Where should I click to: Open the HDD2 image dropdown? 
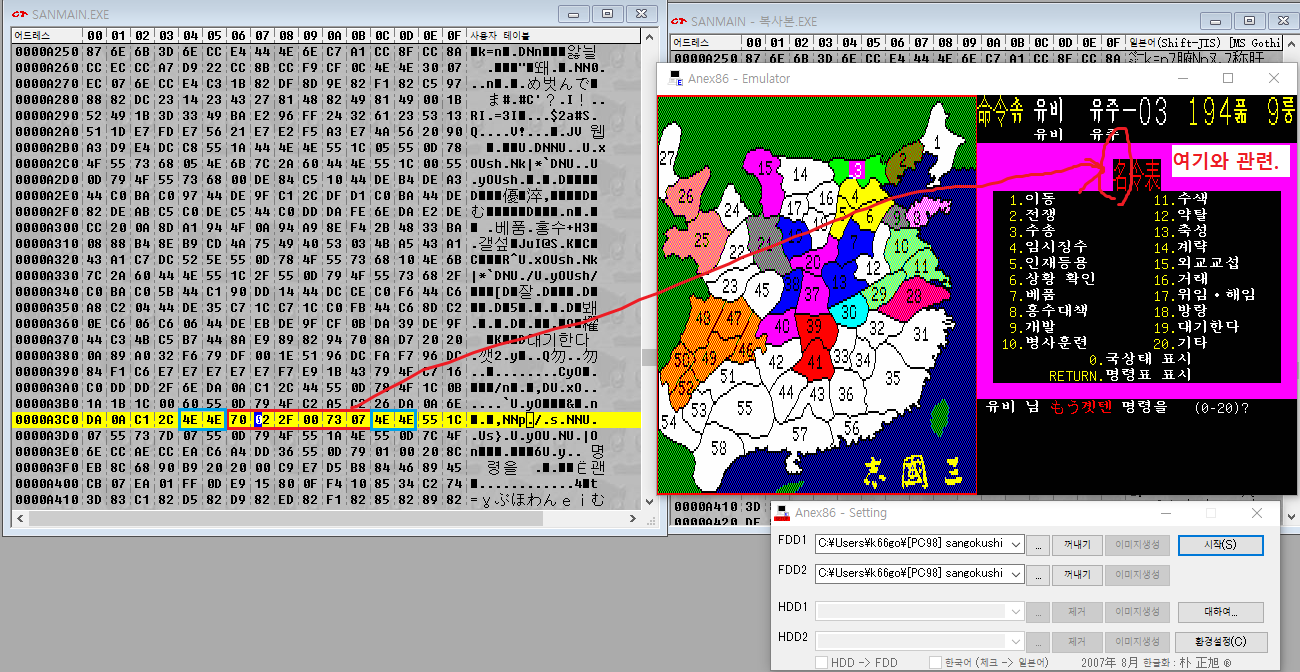pyautogui.click(x=1016, y=641)
